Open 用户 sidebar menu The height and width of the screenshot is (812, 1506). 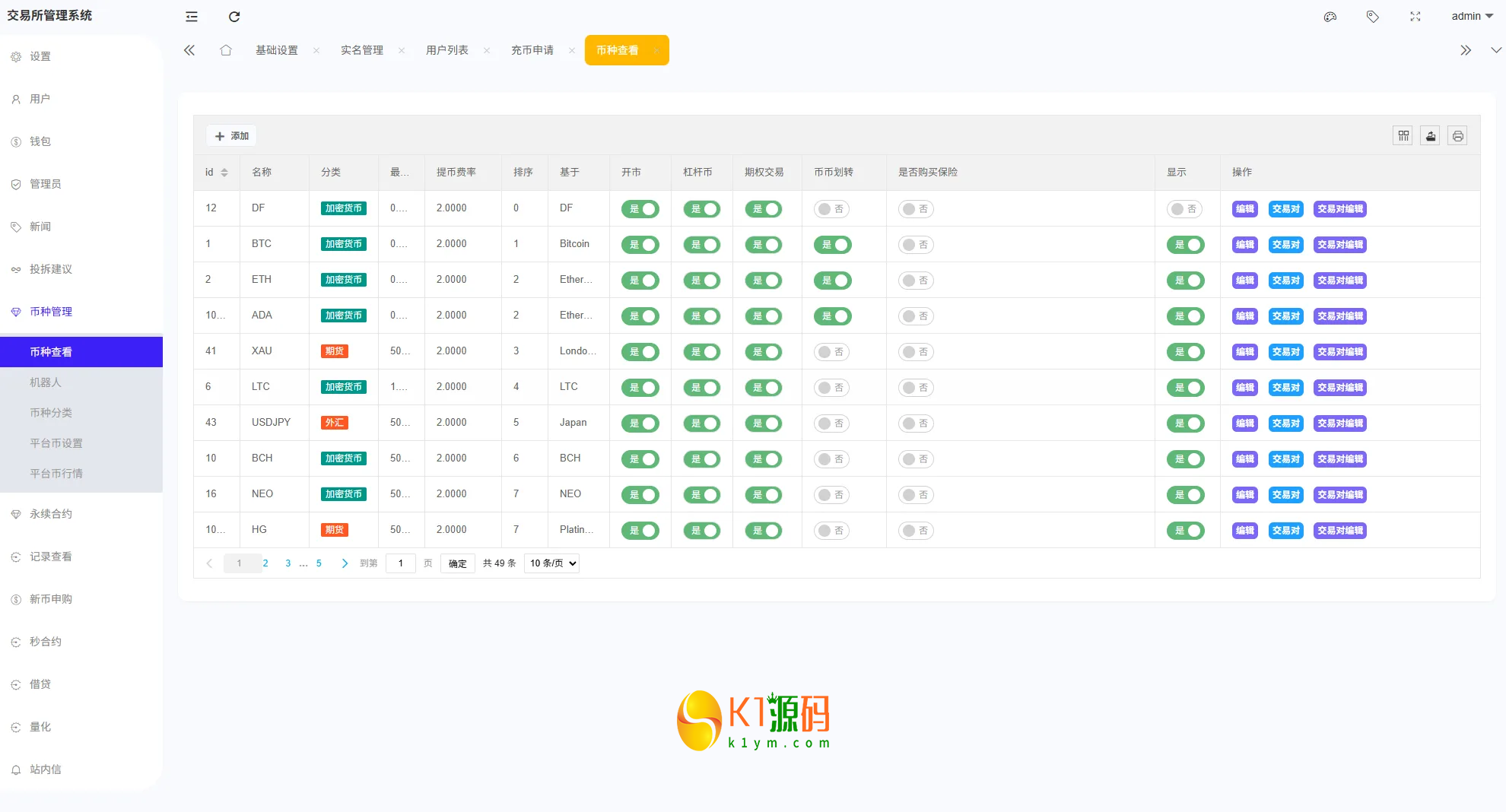(x=81, y=99)
